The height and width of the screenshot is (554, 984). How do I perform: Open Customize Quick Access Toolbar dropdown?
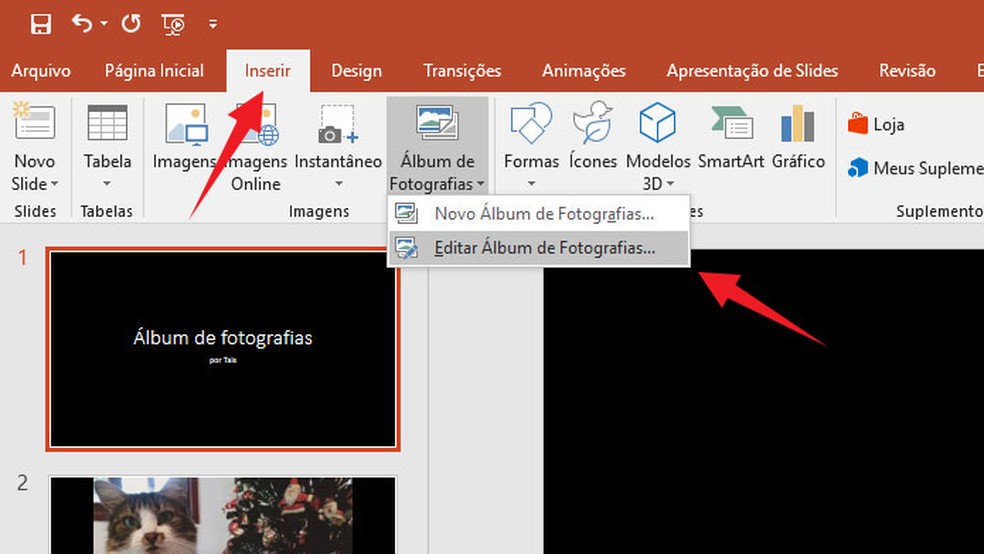pos(213,24)
